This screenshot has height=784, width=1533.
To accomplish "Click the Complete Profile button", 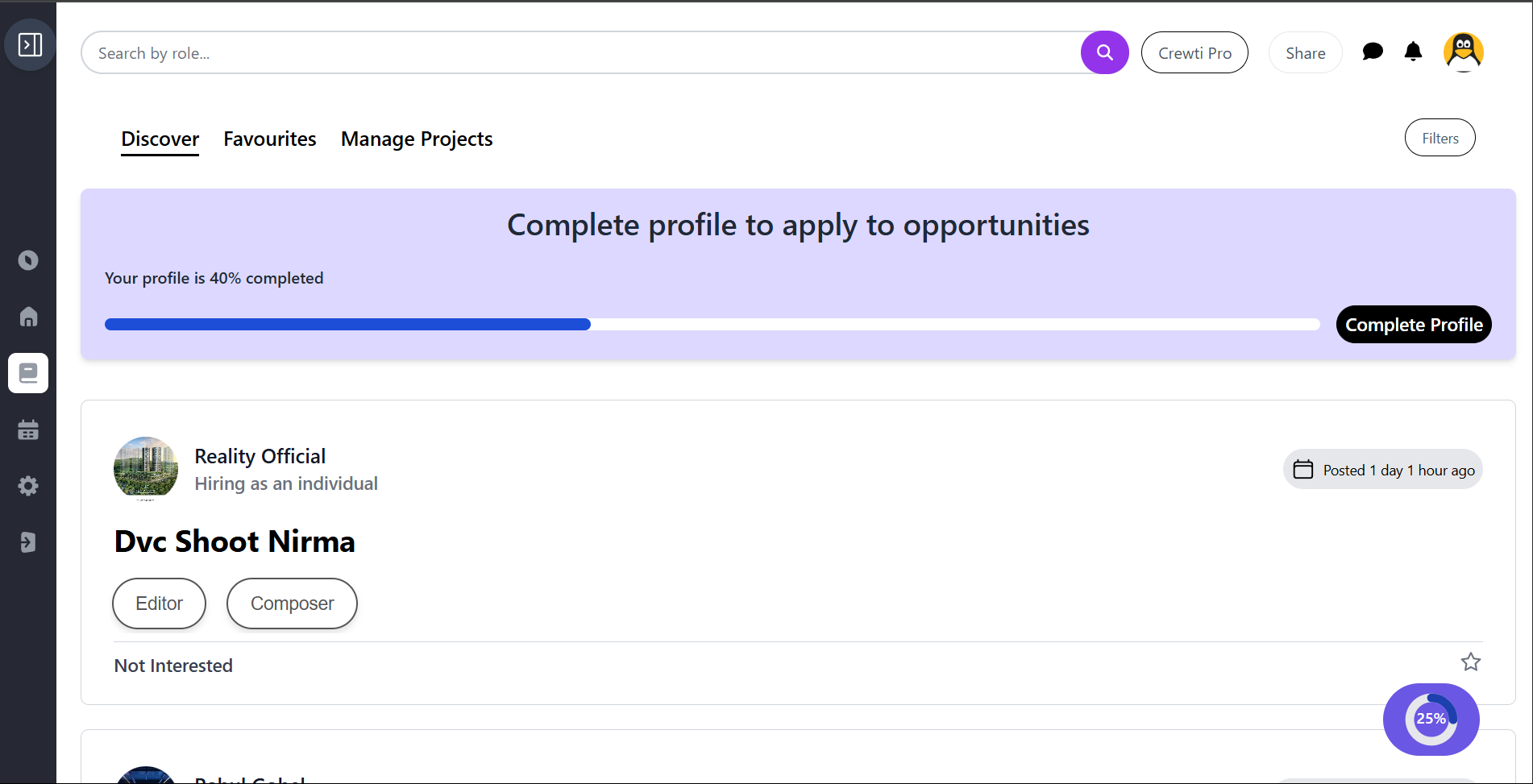I will (1414, 325).
